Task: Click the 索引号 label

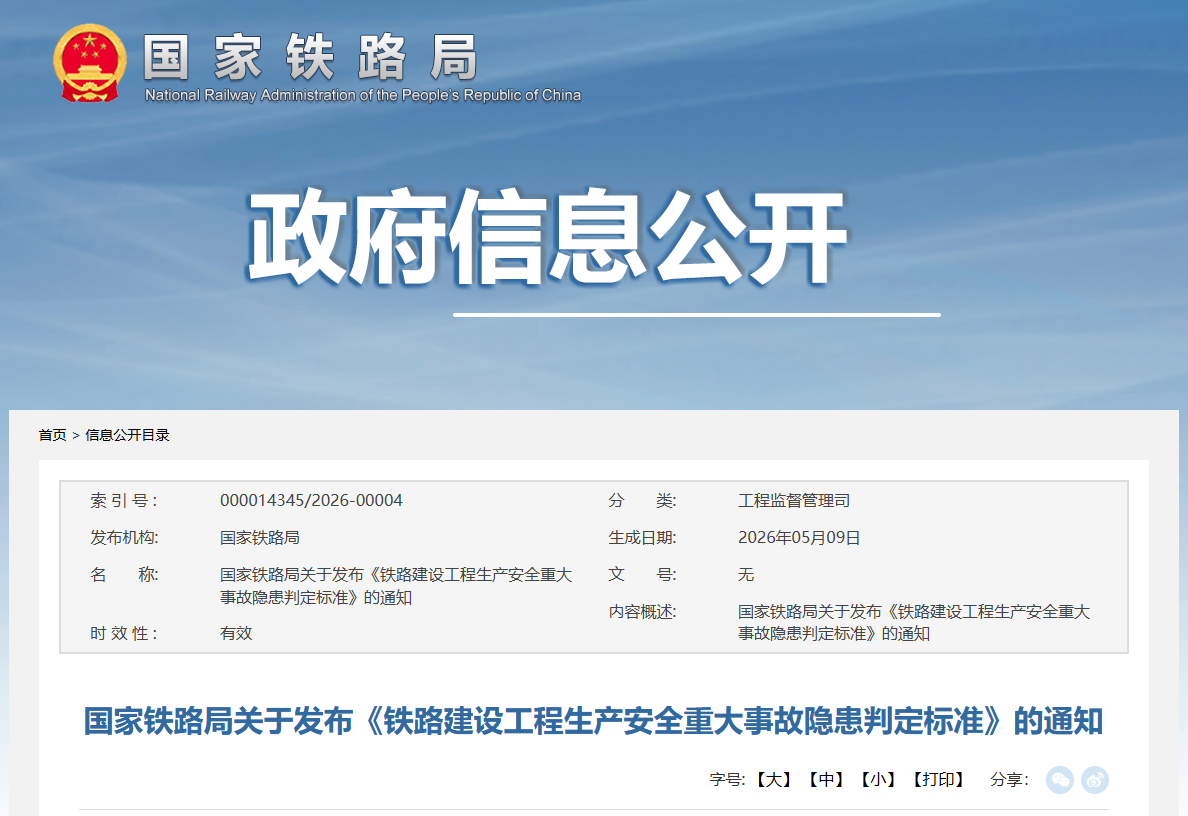Action: [x=124, y=500]
